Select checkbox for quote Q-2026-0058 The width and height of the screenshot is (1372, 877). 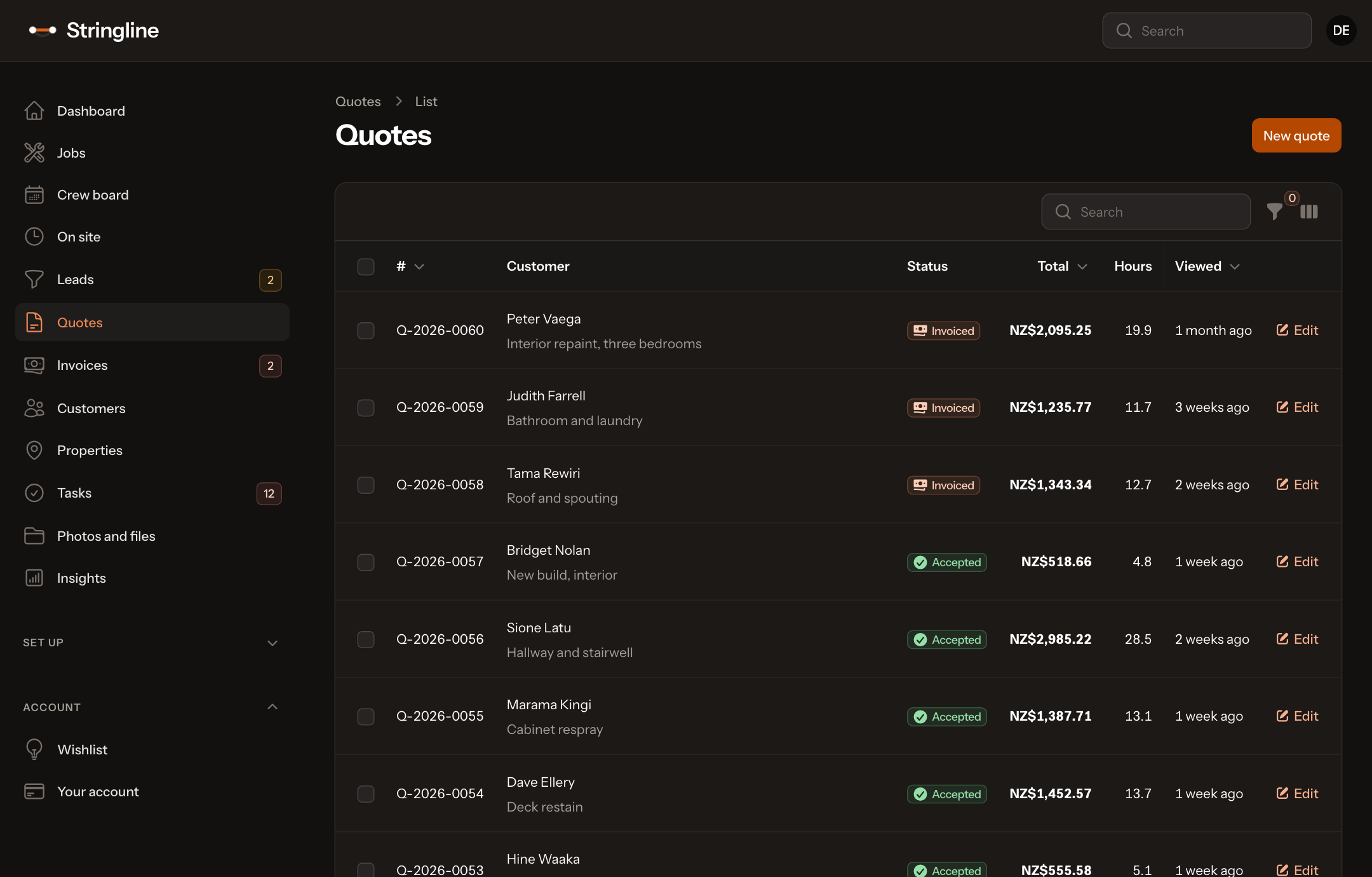tap(366, 485)
